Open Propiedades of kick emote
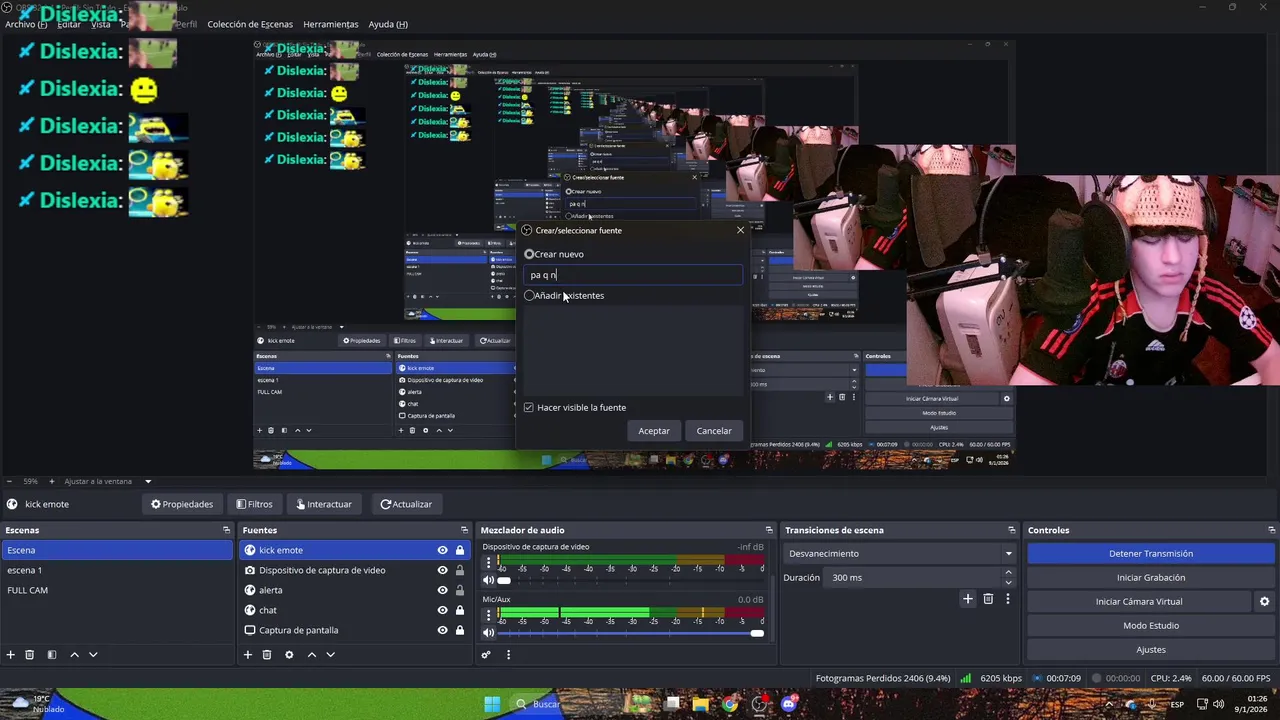Viewport: 1280px width, 720px height. [182, 504]
